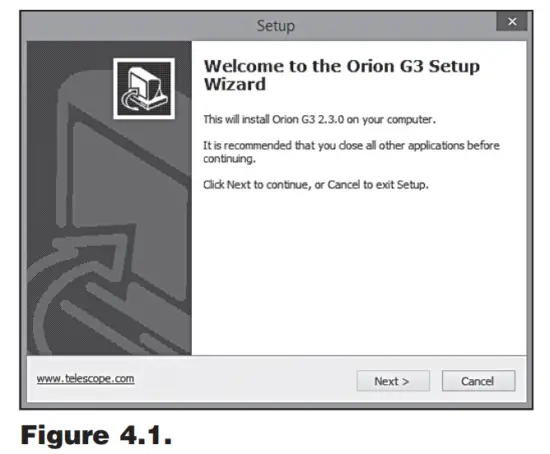Cancel the Orion G3 setup

pos(478,381)
